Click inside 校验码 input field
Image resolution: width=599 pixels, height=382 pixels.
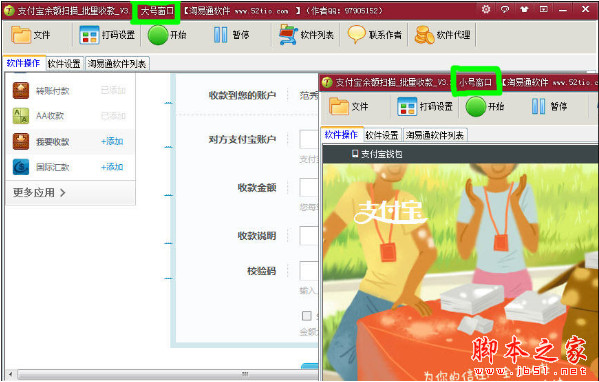pyautogui.click(x=309, y=271)
